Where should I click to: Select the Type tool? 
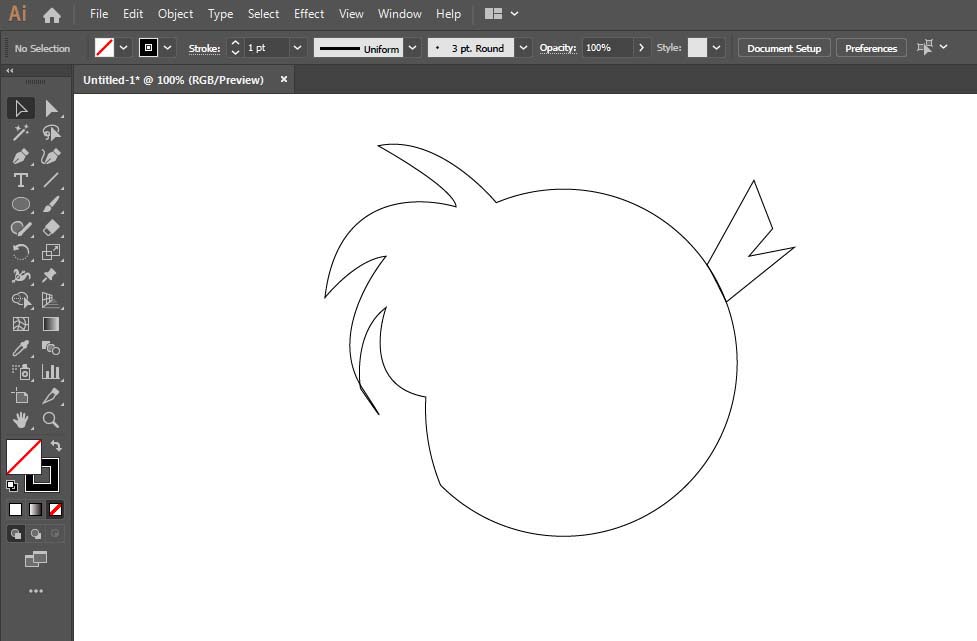pyautogui.click(x=21, y=180)
